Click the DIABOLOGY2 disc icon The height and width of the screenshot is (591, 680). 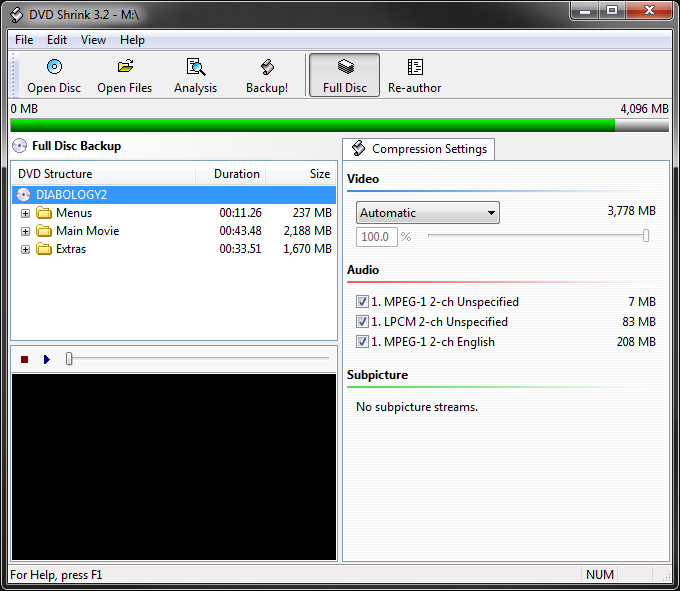[23, 195]
